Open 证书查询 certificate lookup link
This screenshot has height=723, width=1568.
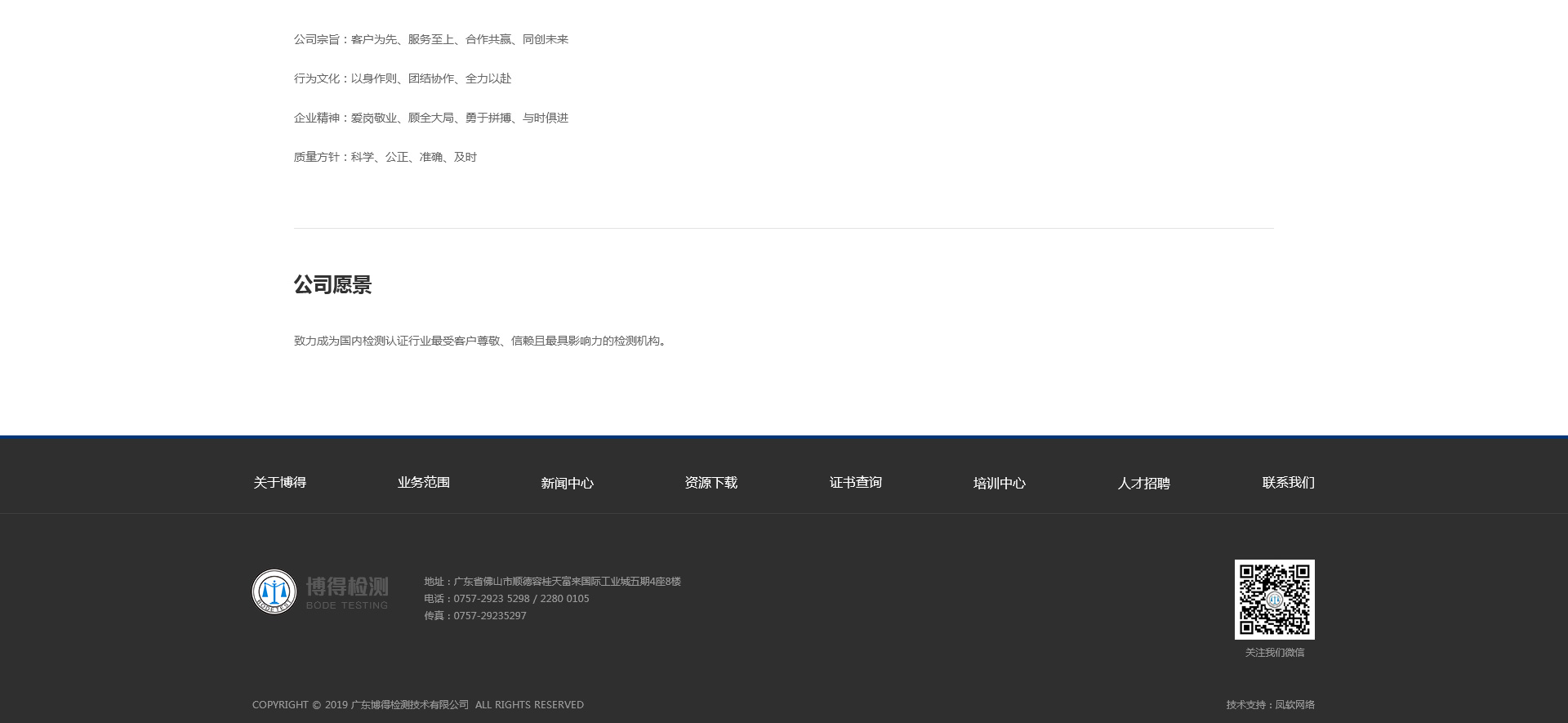[x=855, y=483]
